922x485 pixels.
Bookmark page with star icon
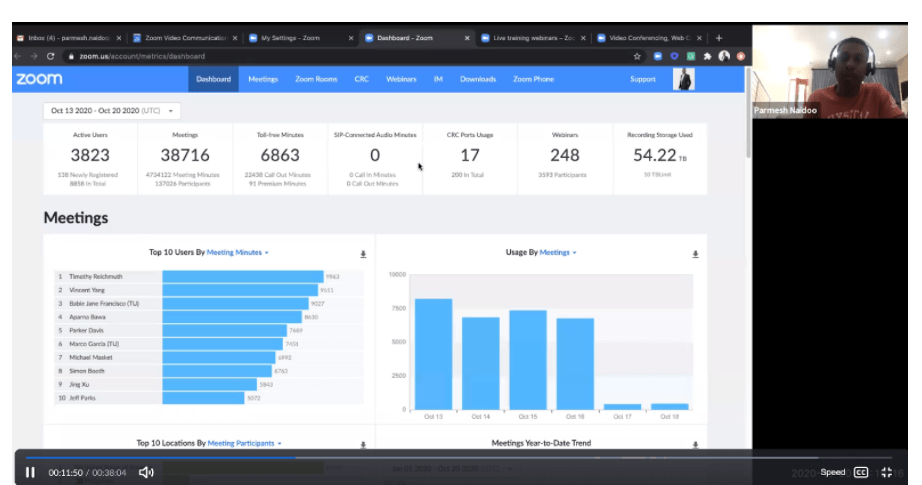(x=637, y=56)
